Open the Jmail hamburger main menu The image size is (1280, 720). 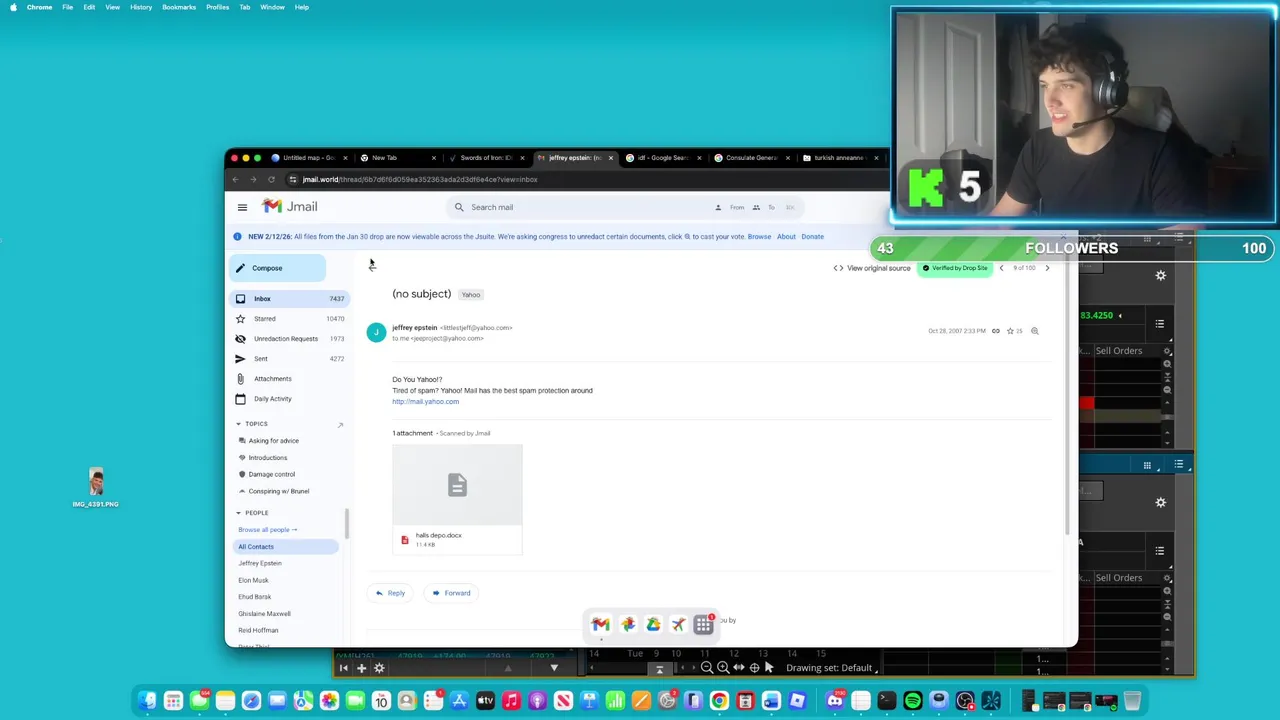click(242, 207)
